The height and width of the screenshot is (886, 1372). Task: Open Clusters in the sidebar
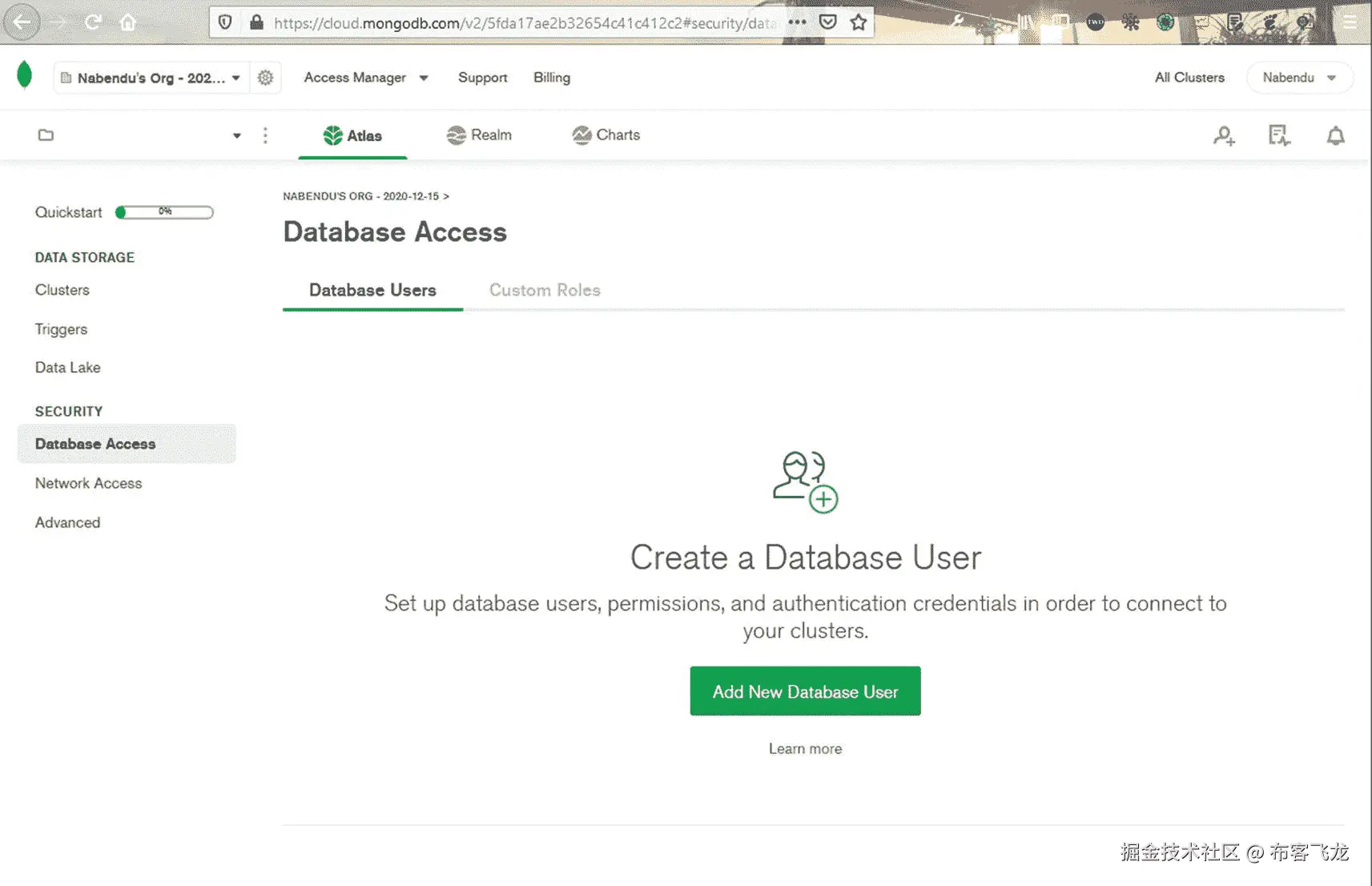pos(62,290)
